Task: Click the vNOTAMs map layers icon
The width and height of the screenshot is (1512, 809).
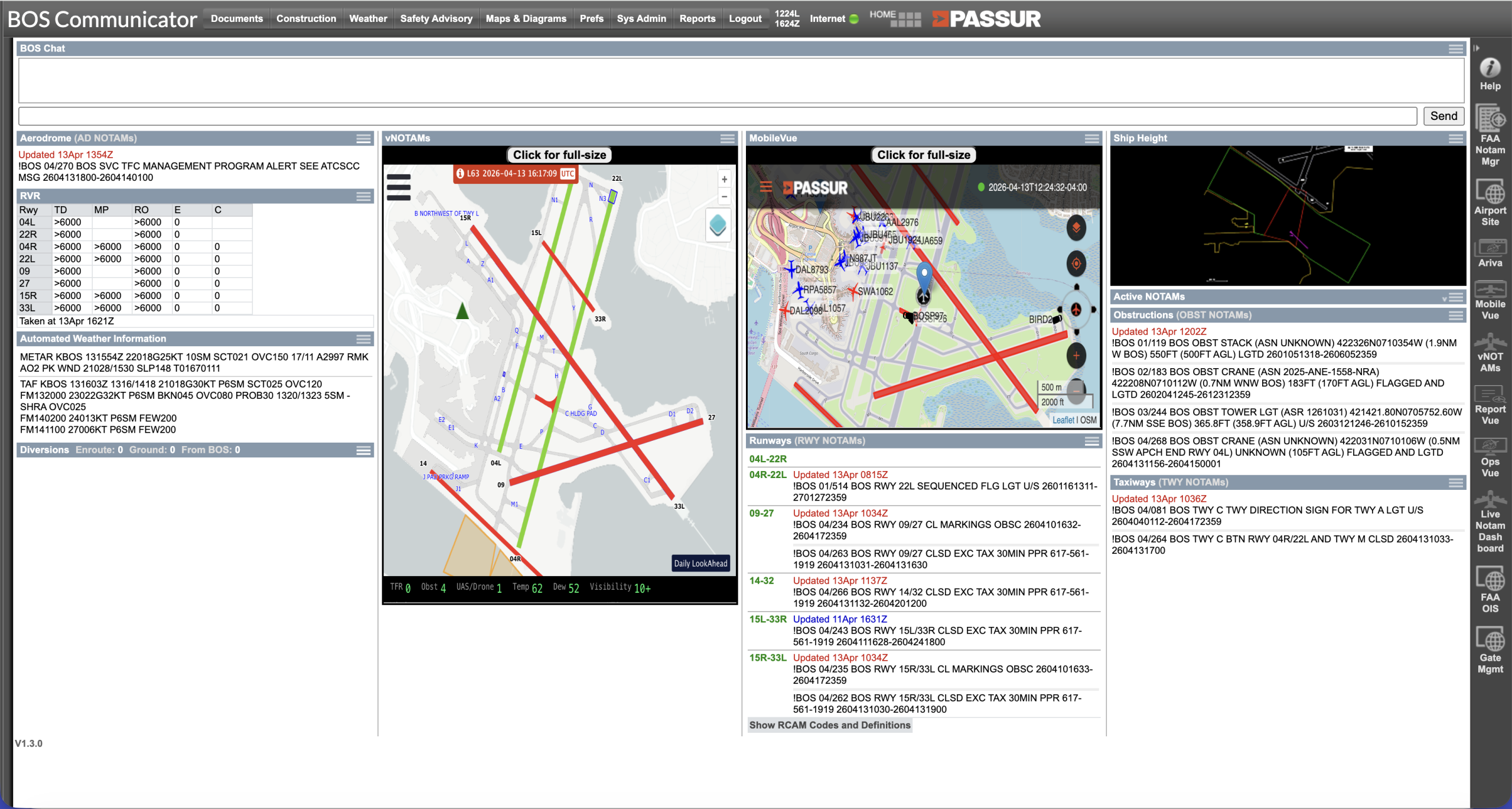Action: [718, 225]
